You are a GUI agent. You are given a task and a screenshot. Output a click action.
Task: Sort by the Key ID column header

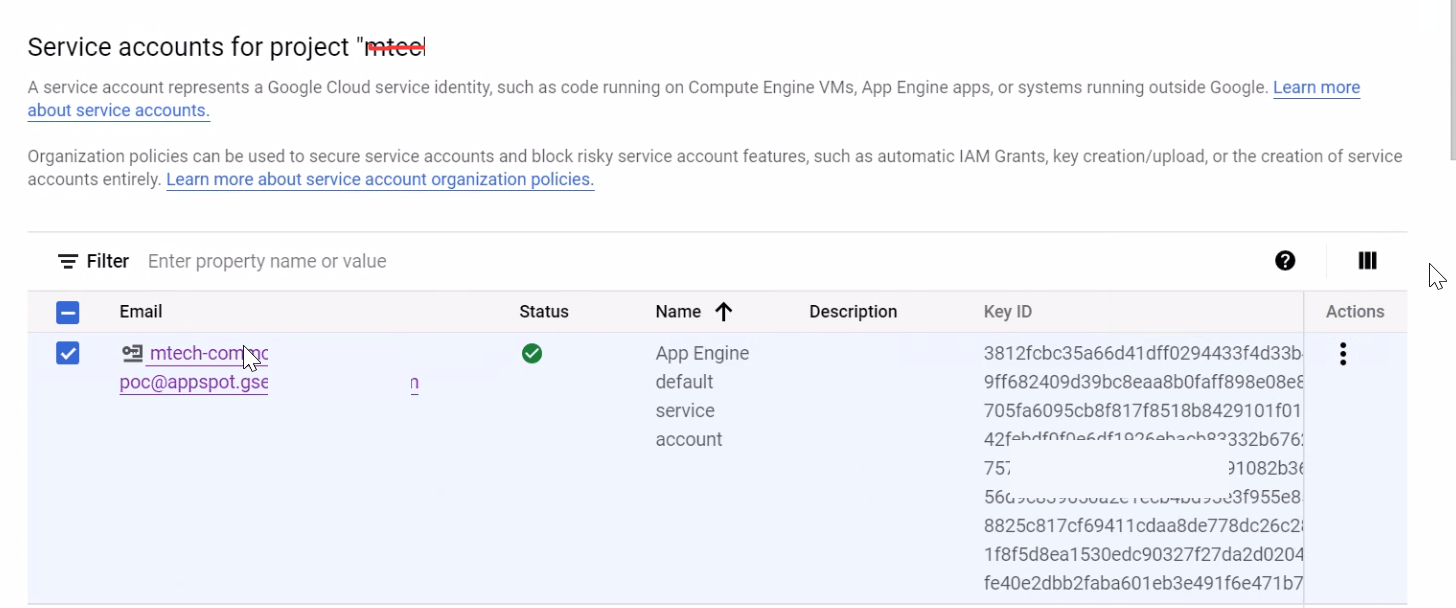coord(1007,311)
